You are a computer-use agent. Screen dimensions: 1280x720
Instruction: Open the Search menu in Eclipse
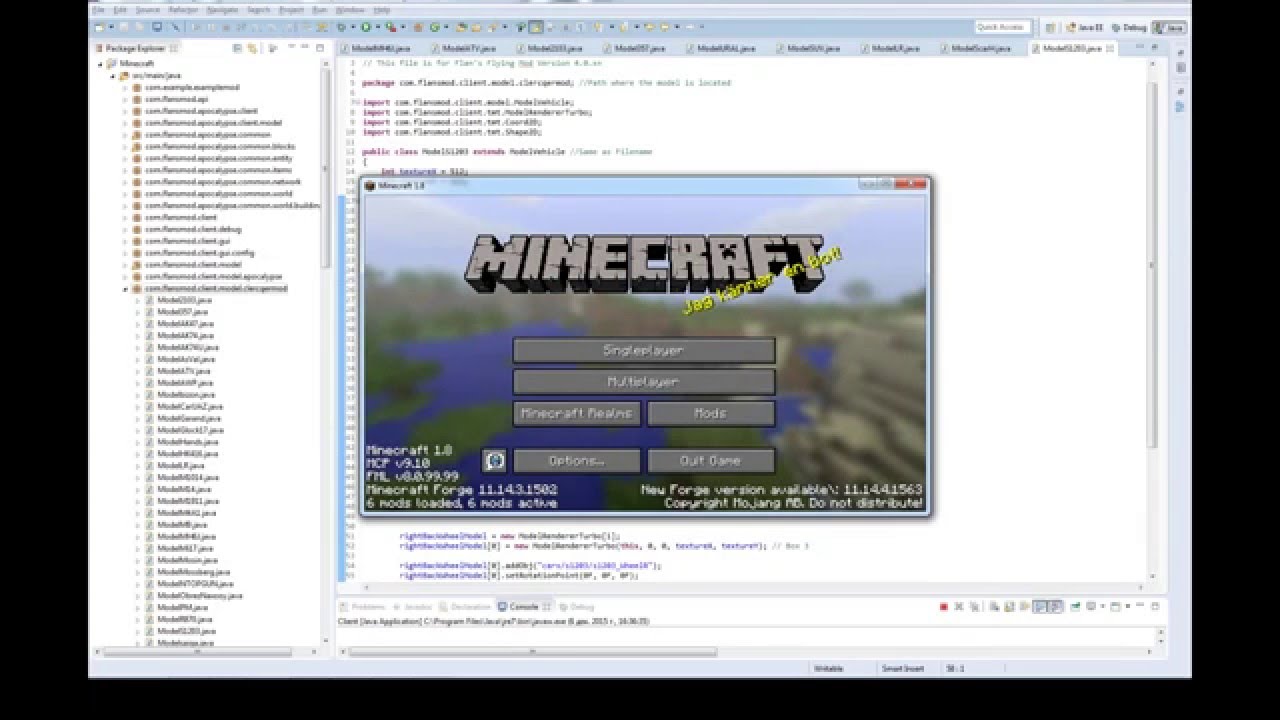pos(258,10)
